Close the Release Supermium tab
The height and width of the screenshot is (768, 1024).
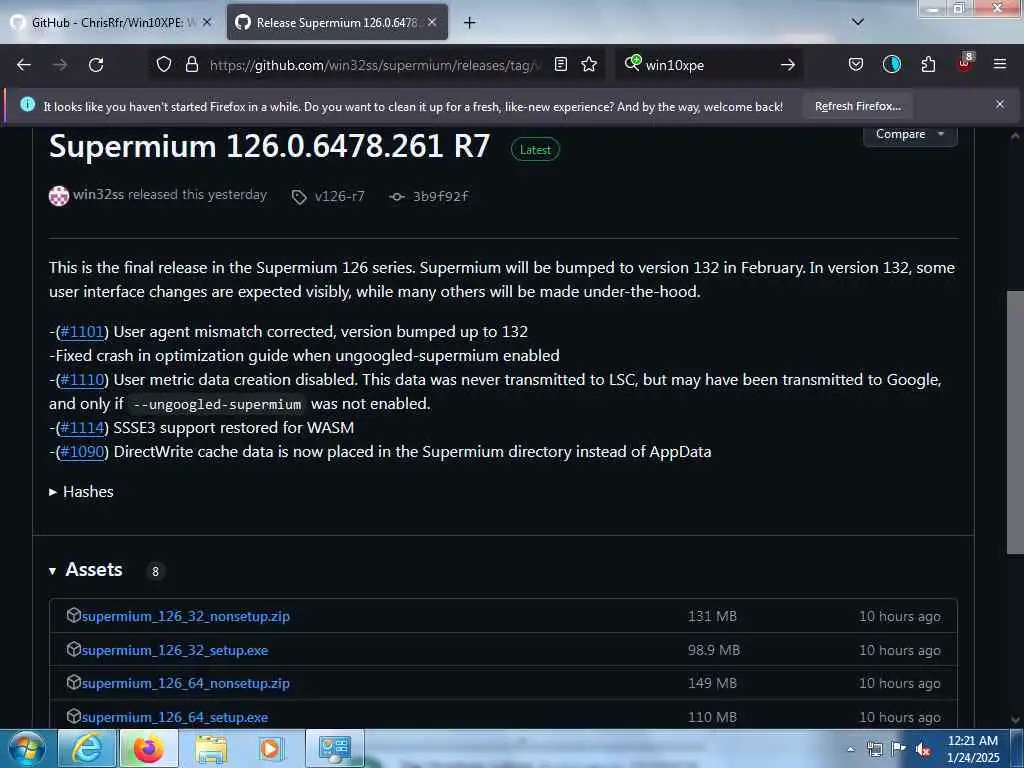[432, 22]
